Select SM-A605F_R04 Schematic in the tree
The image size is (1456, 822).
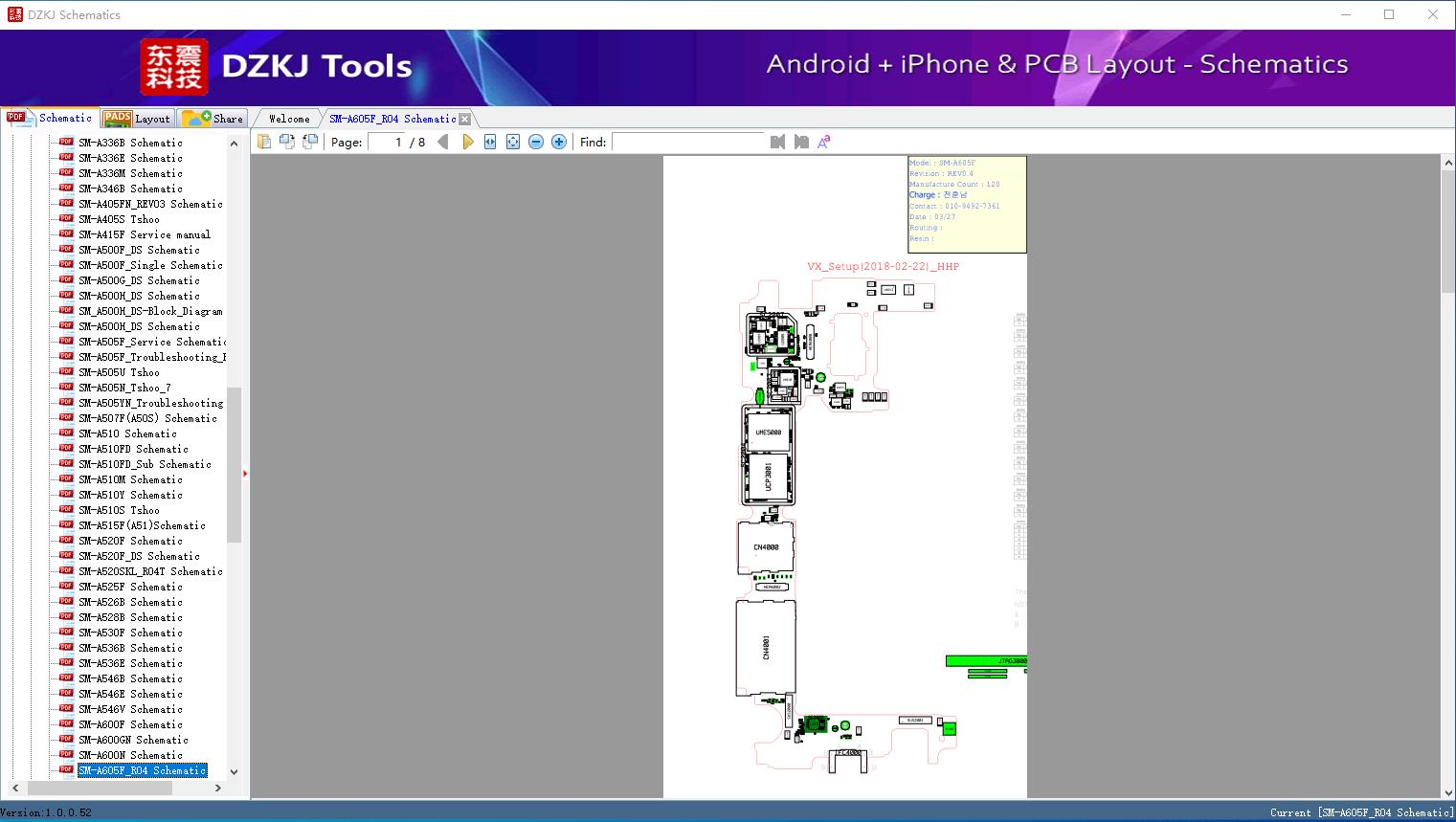pos(142,770)
